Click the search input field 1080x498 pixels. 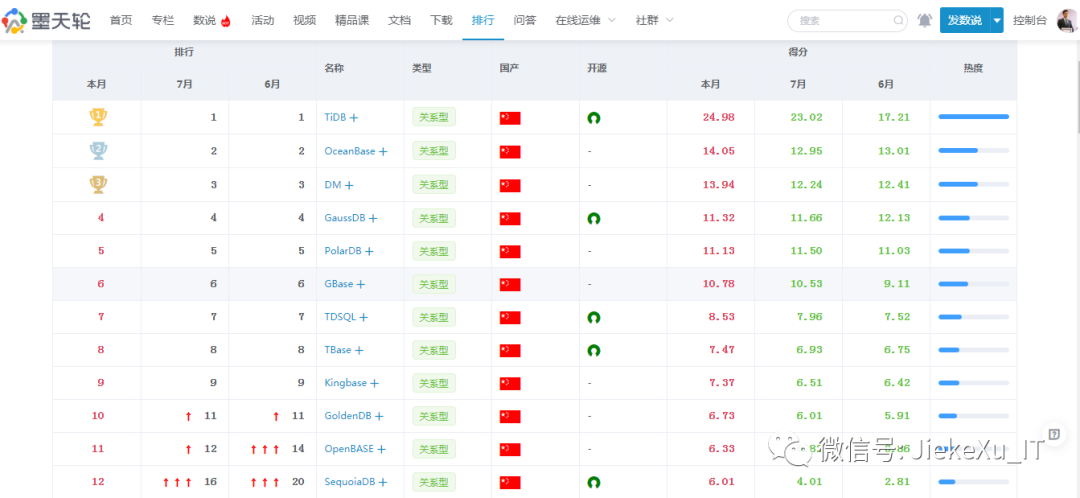(x=846, y=21)
